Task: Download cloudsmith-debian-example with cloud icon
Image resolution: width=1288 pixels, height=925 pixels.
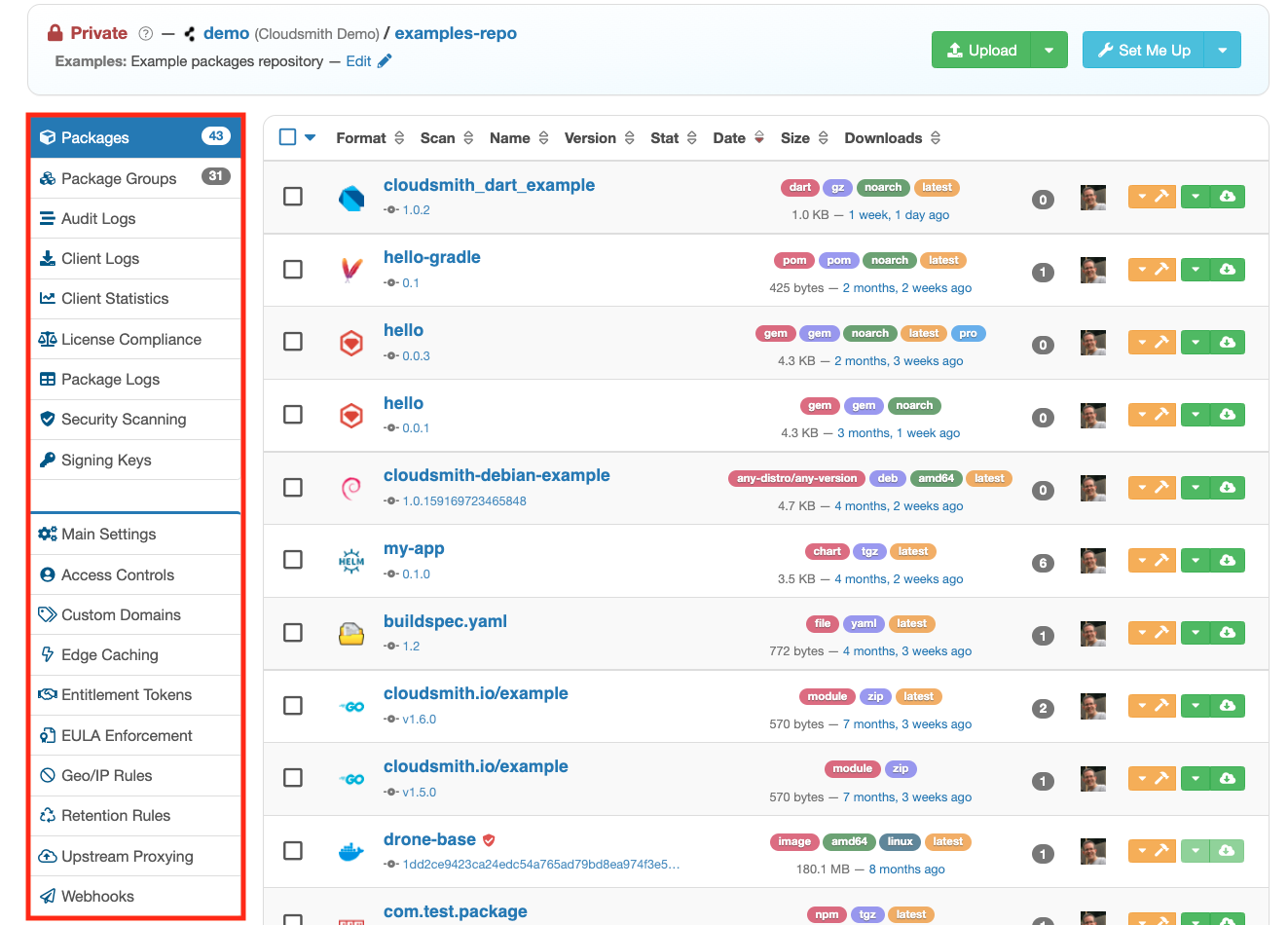Action: pyautogui.click(x=1228, y=487)
